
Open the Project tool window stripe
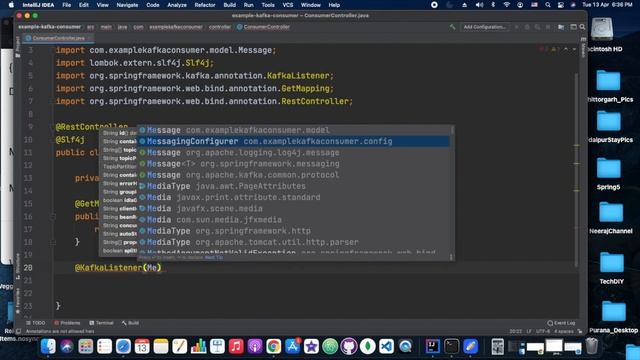pos(18,46)
